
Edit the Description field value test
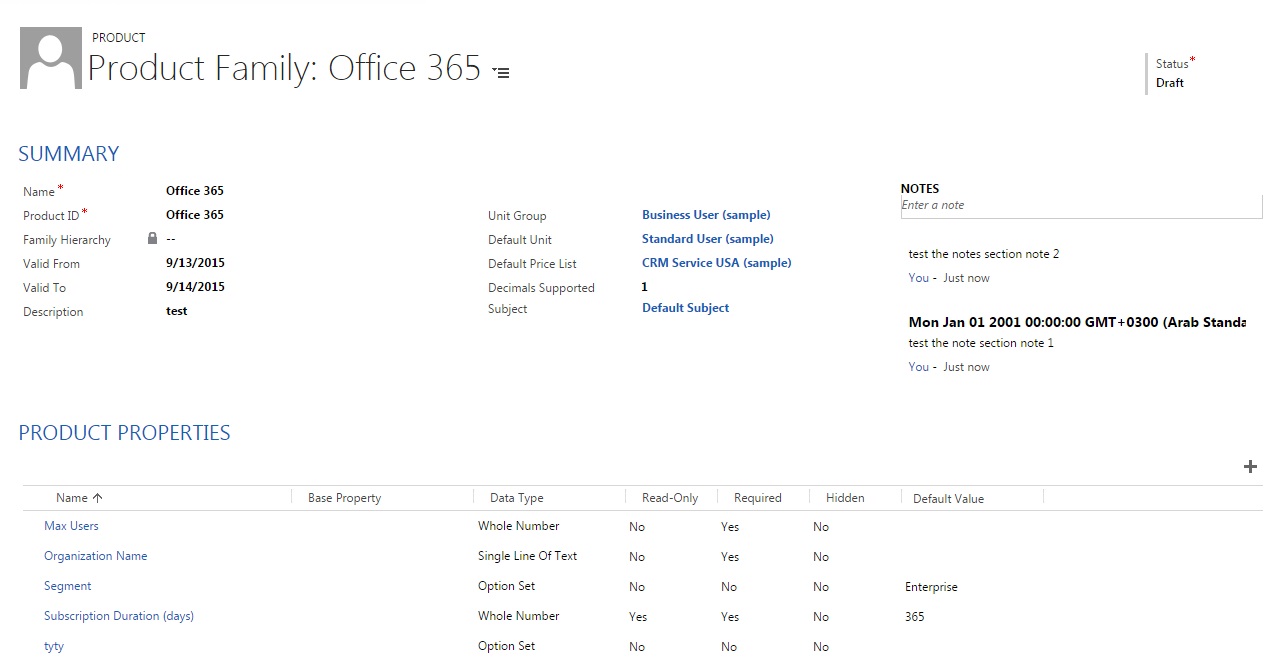(177, 311)
